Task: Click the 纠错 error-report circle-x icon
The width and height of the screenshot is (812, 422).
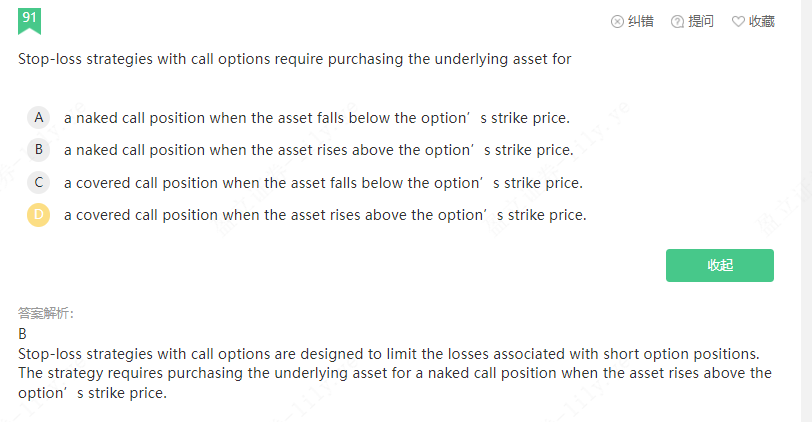Action: point(617,21)
